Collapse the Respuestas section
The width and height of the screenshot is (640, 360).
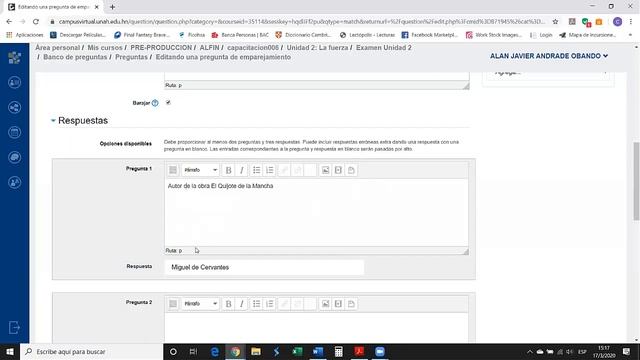53,120
